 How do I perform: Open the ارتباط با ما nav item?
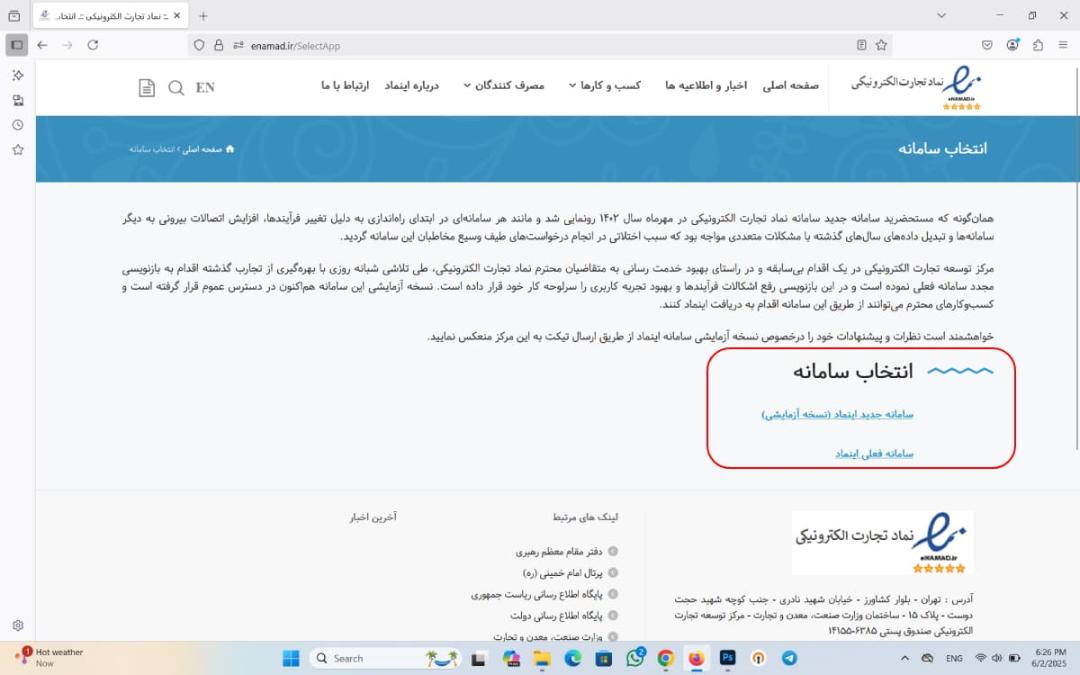coord(345,85)
